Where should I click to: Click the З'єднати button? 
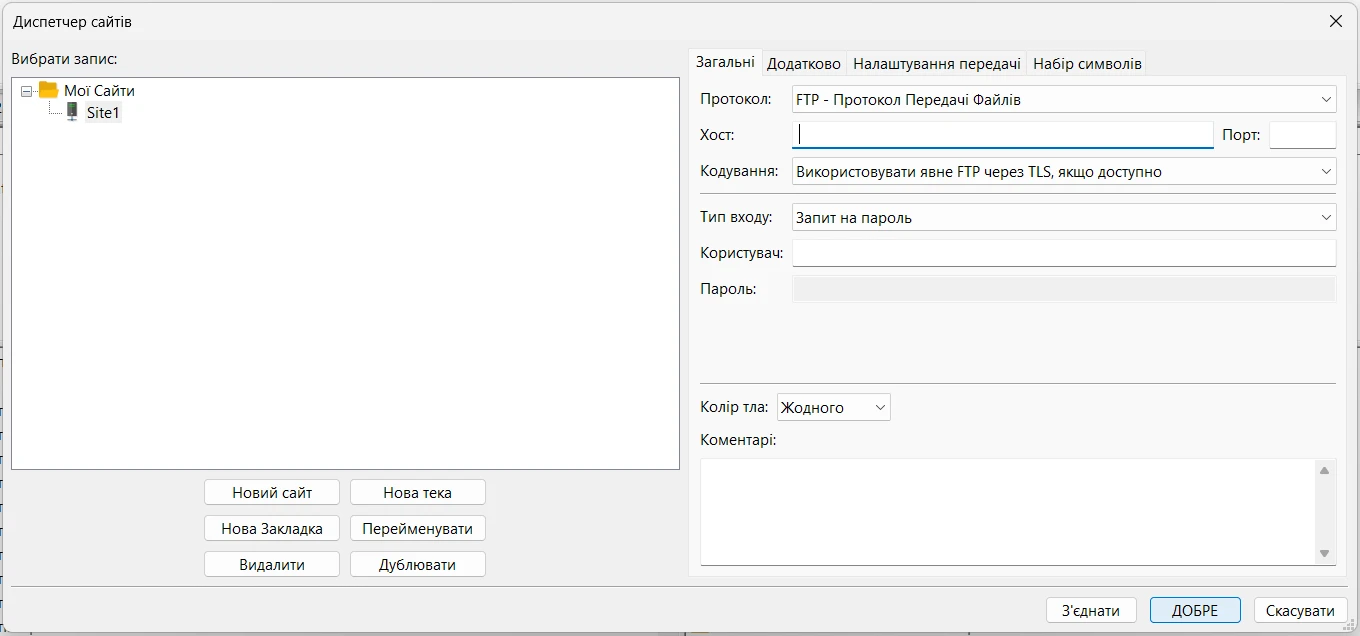(1091, 611)
